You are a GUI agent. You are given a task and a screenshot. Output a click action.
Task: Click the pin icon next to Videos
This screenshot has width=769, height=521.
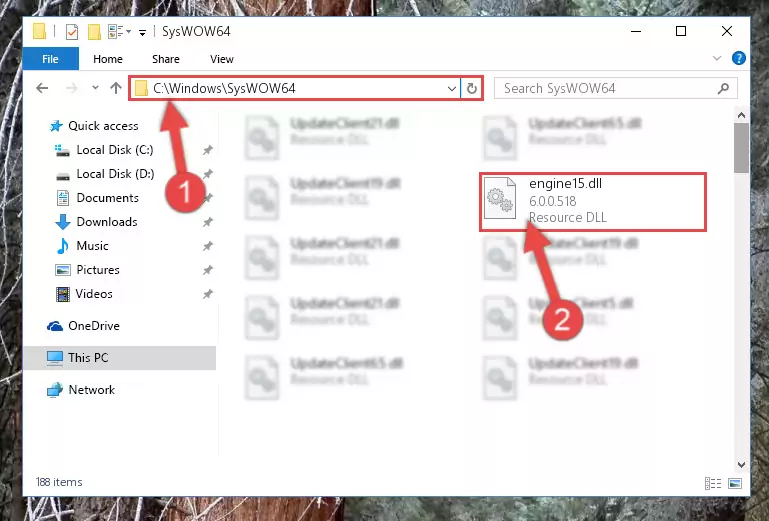[208, 294]
